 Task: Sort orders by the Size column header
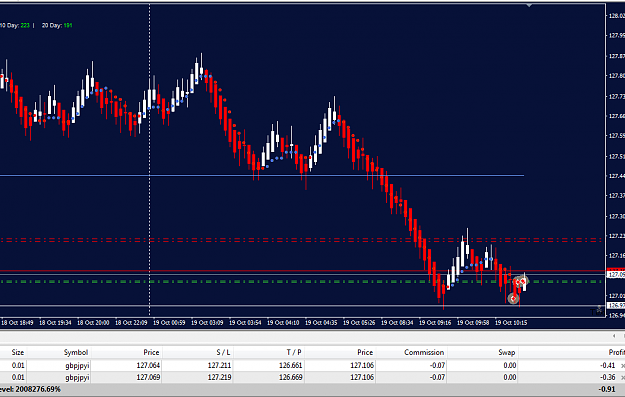(x=18, y=352)
